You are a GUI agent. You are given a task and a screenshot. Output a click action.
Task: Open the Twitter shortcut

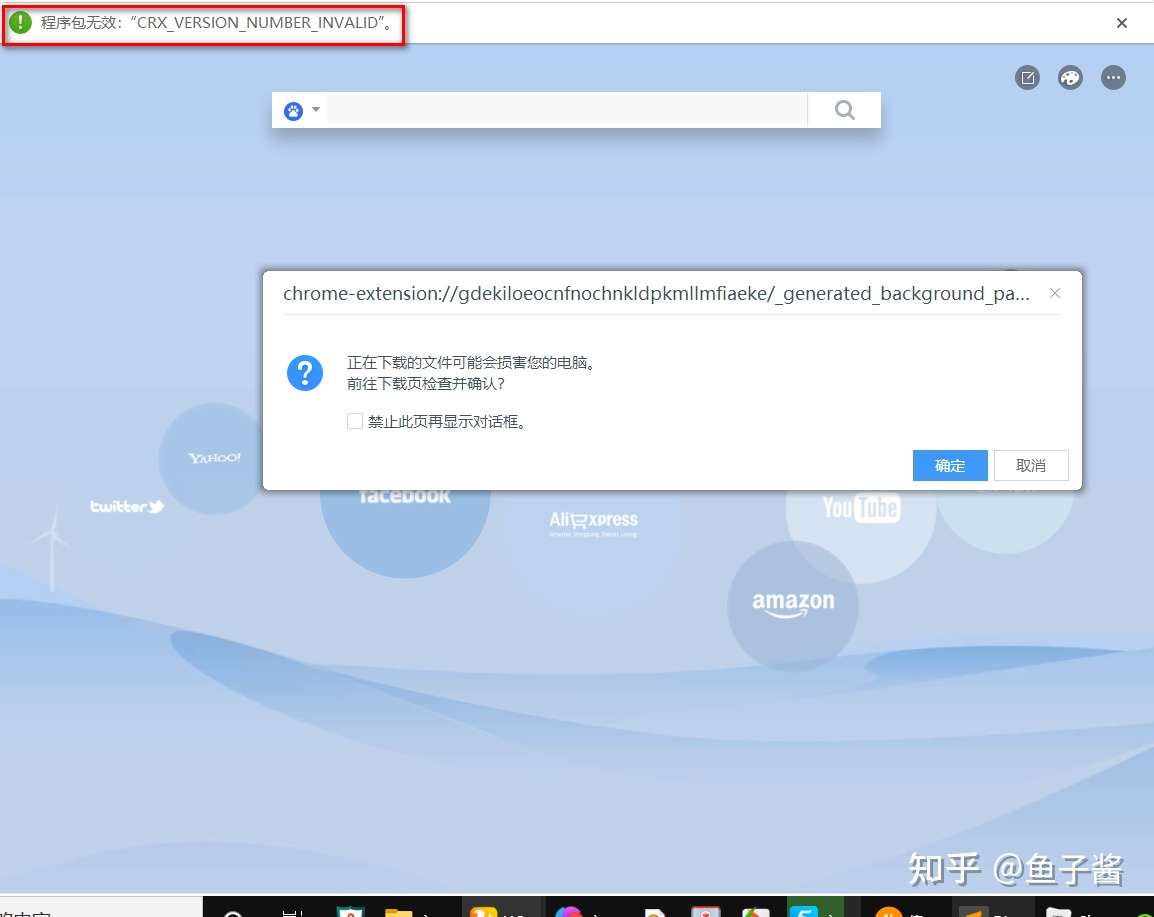pyautogui.click(x=127, y=506)
